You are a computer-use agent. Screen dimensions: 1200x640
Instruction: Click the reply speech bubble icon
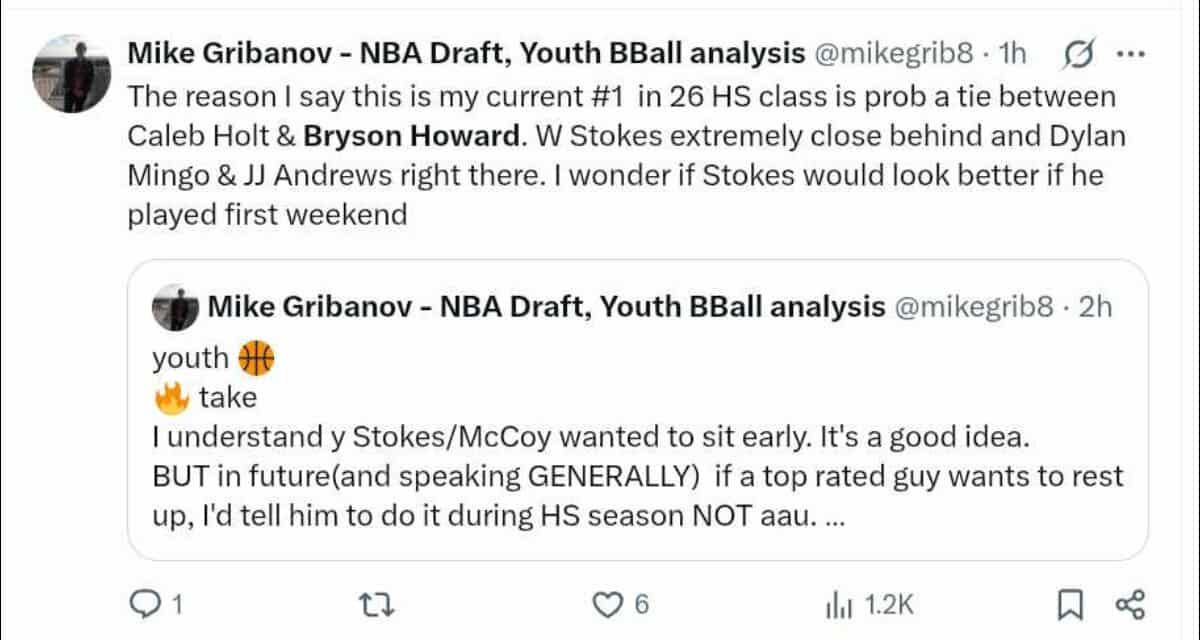[x=146, y=604]
